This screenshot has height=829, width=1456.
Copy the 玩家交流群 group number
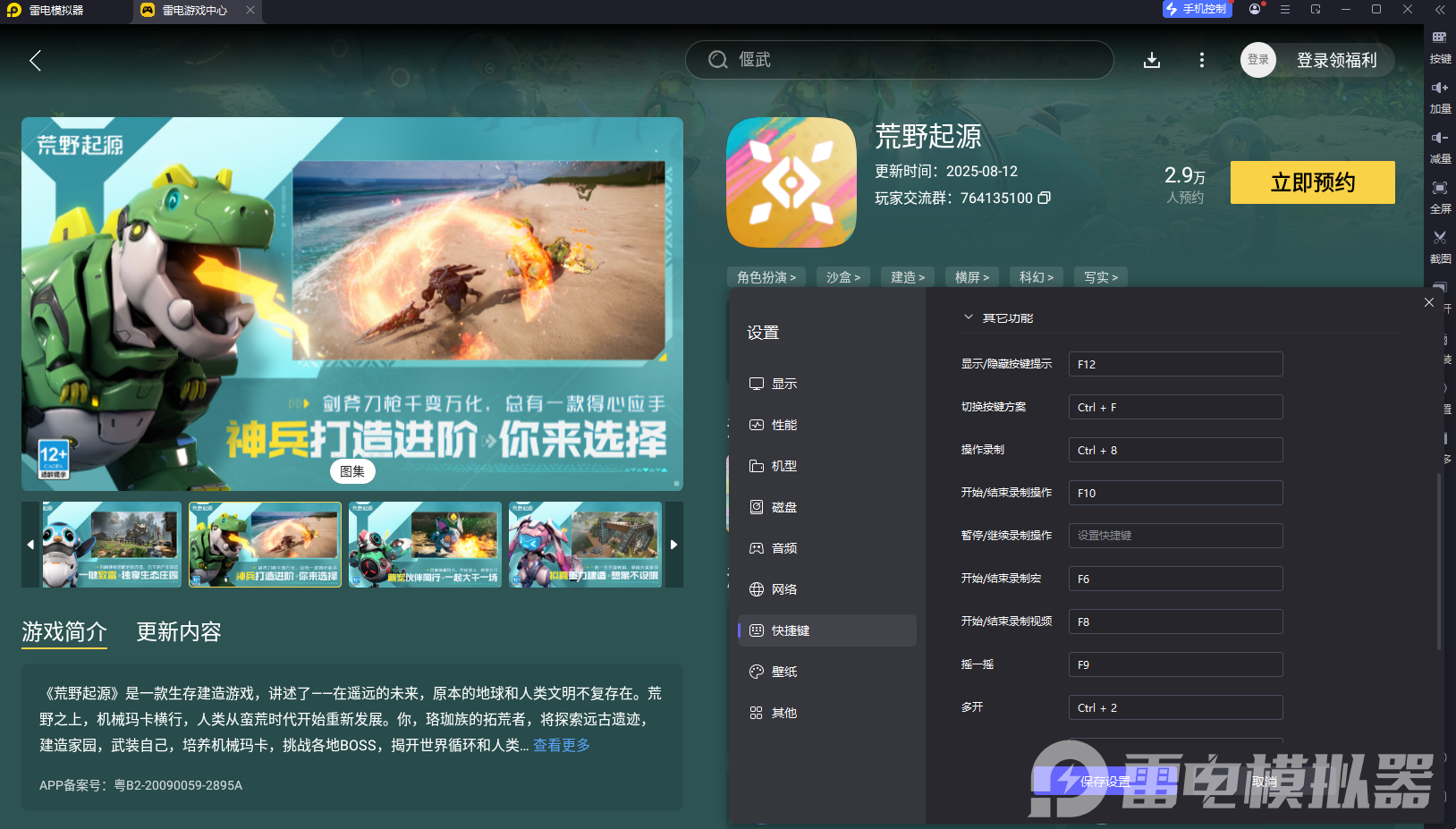coord(1045,198)
